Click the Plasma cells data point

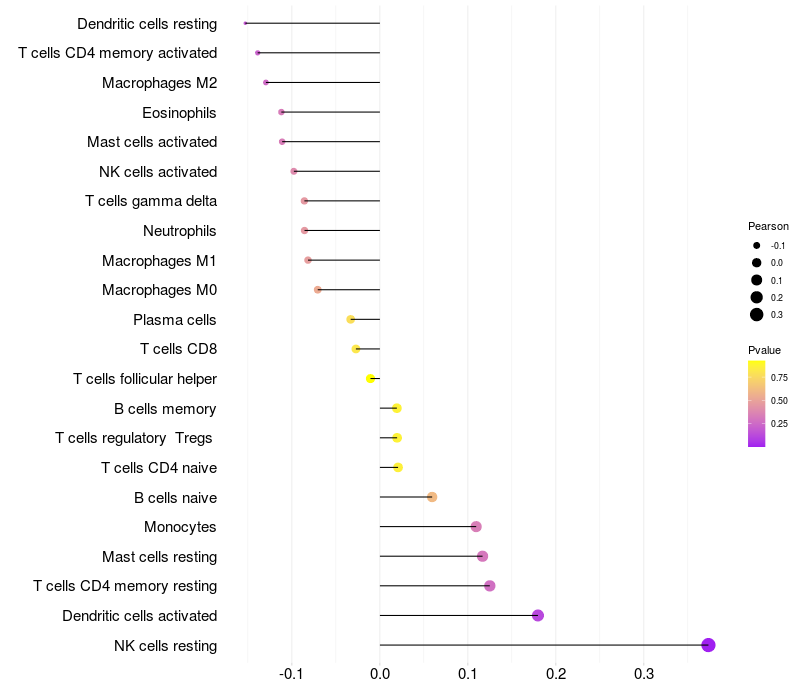pyautogui.click(x=351, y=319)
